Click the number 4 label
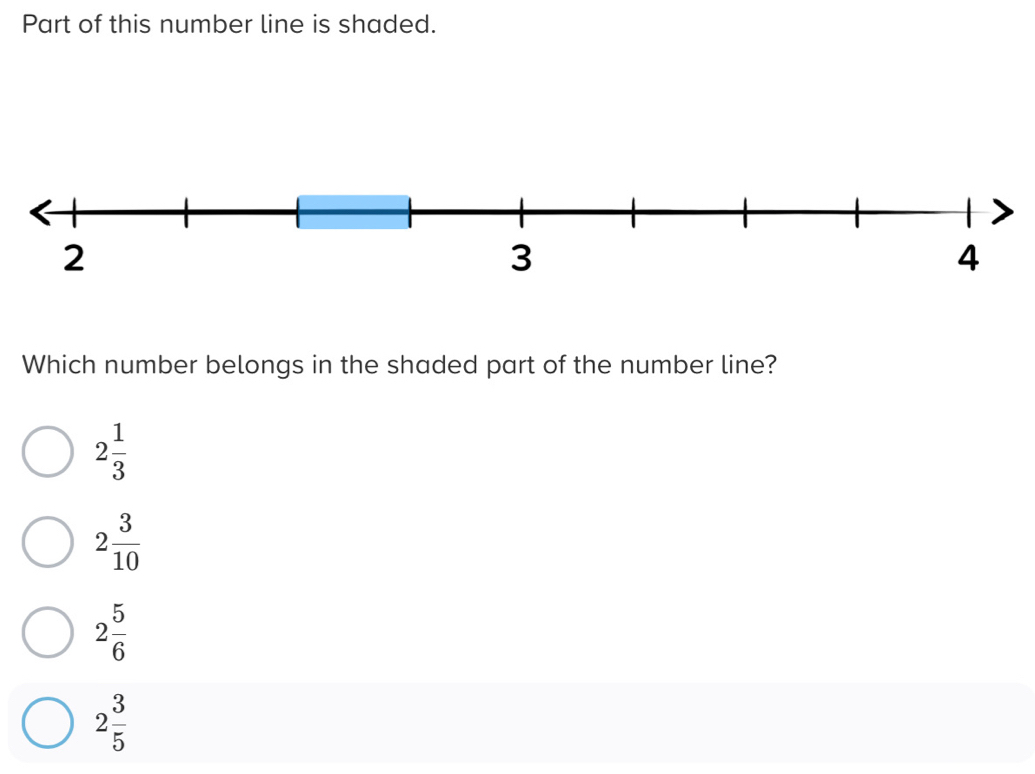Screen dimensions: 1035x774 pyautogui.click(x=968, y=258)
